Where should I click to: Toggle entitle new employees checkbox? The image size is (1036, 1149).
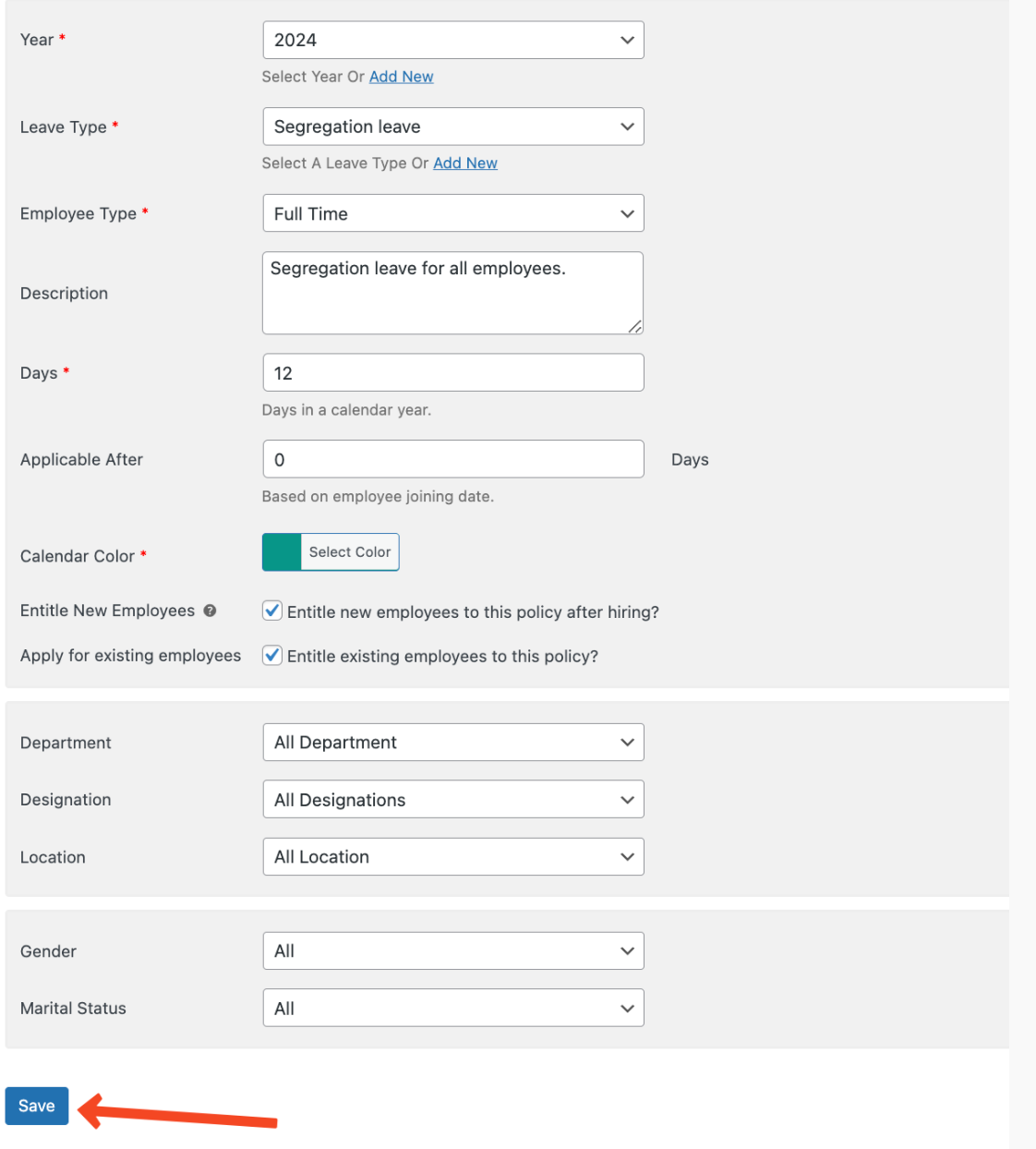pos(272,611)
